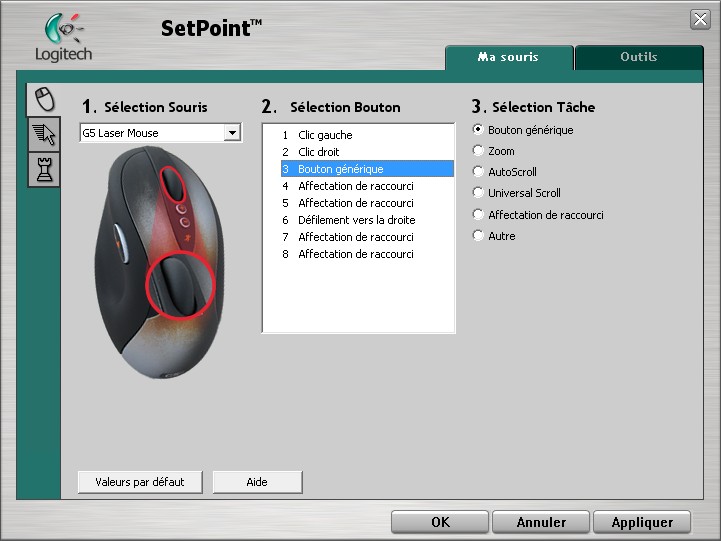Select the Zoom radio option
Image resolution: width=721 pixels, height=541 pixels.
494,151
